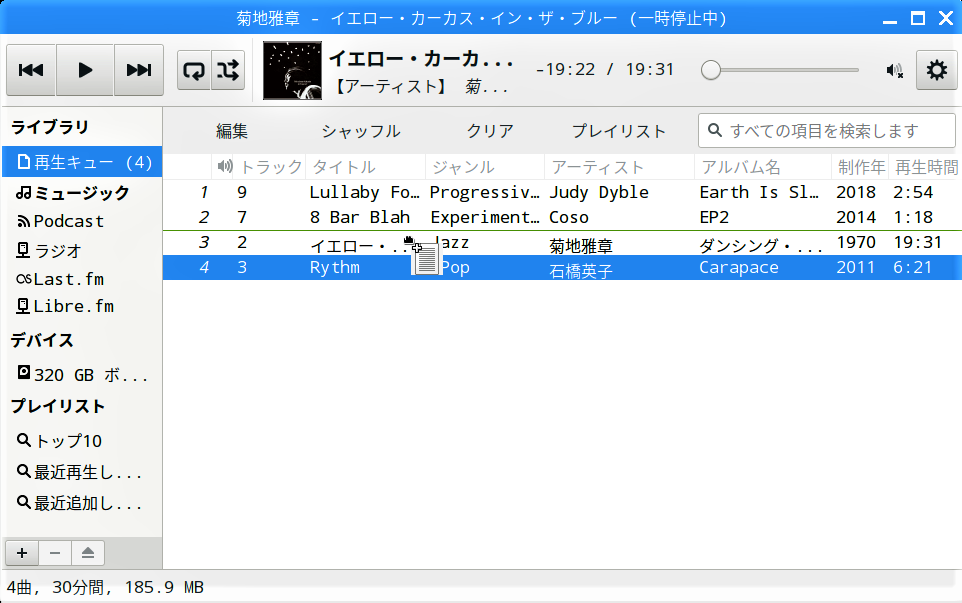962x603 pixels.
Task: Start playback with the play button
Action: pos(85,70)
